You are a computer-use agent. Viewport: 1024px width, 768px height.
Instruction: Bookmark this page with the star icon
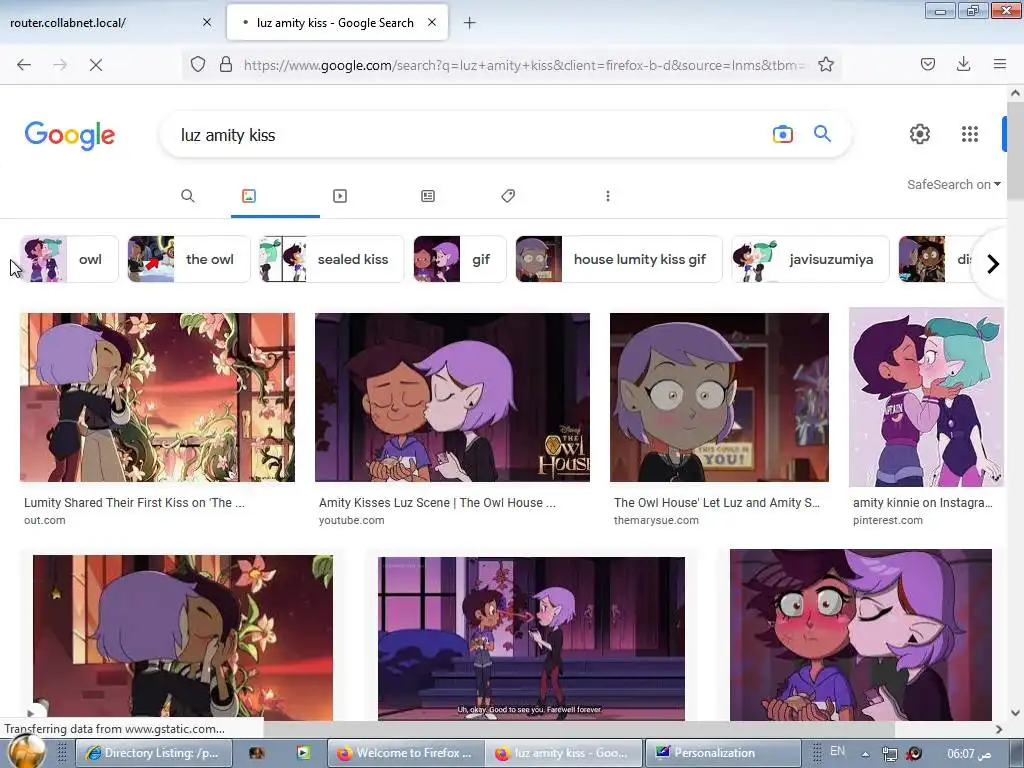click(x=825, y=65)
